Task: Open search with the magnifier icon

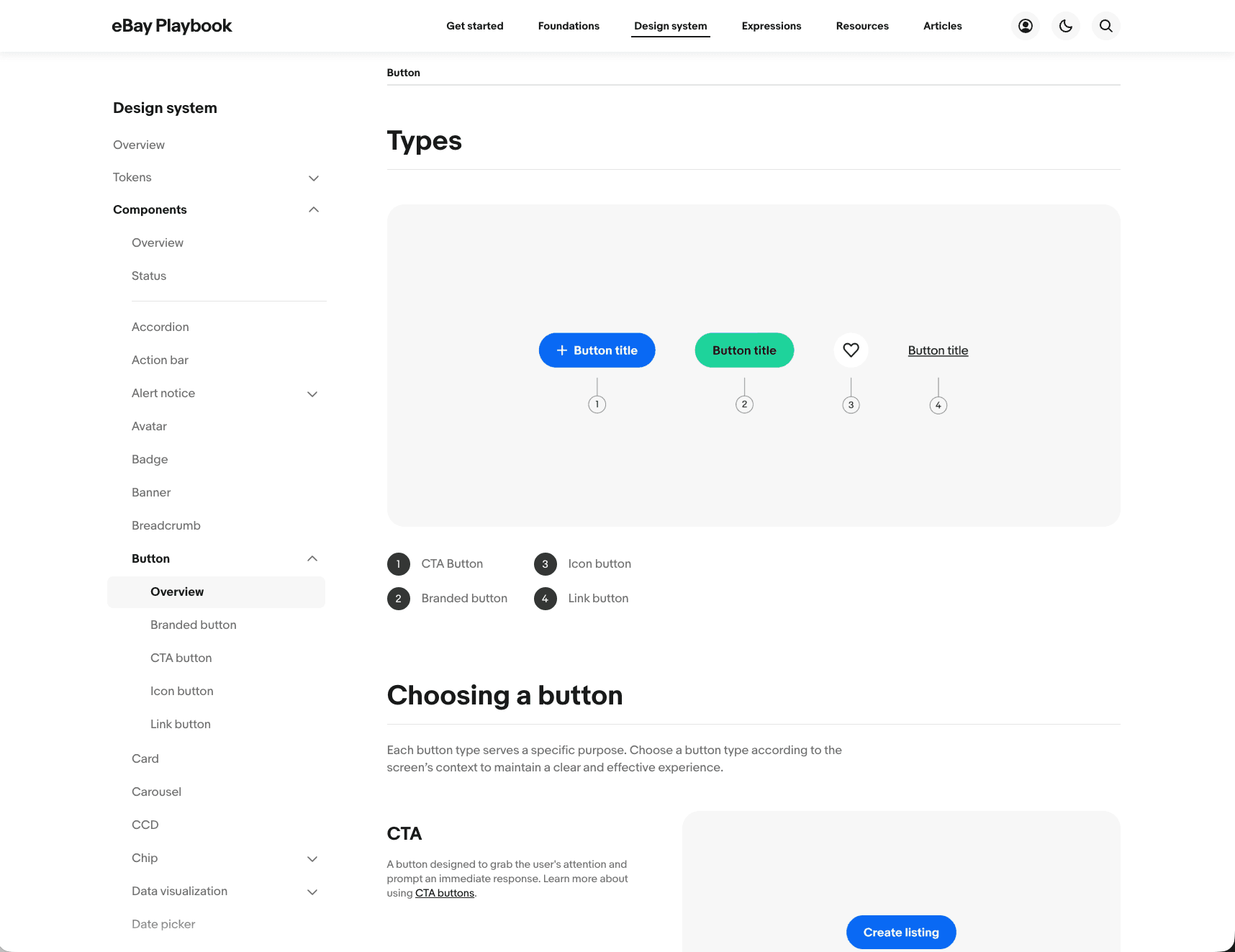Action: [x=1106, y=26]
